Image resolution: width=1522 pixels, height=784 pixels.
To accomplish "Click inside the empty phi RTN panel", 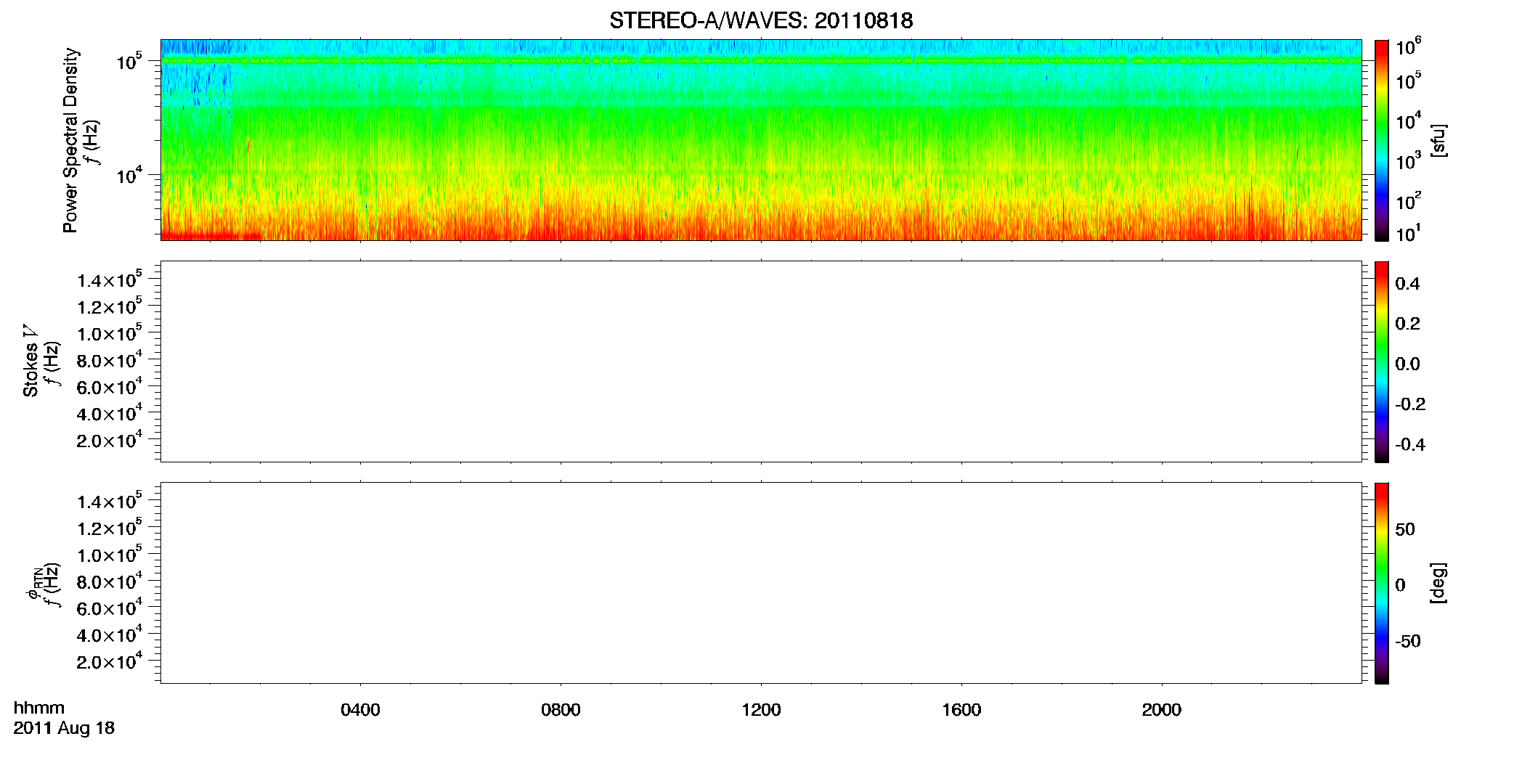I will point(761,583).
